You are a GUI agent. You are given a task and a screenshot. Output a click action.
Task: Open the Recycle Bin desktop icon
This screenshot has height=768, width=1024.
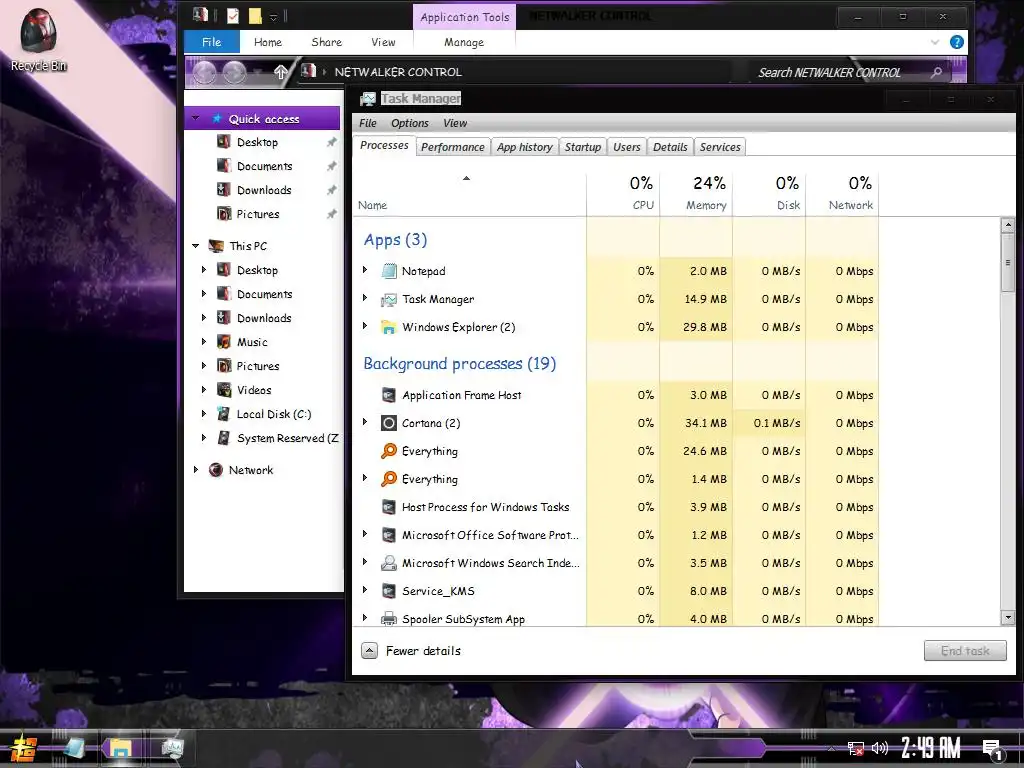point(39,38)
